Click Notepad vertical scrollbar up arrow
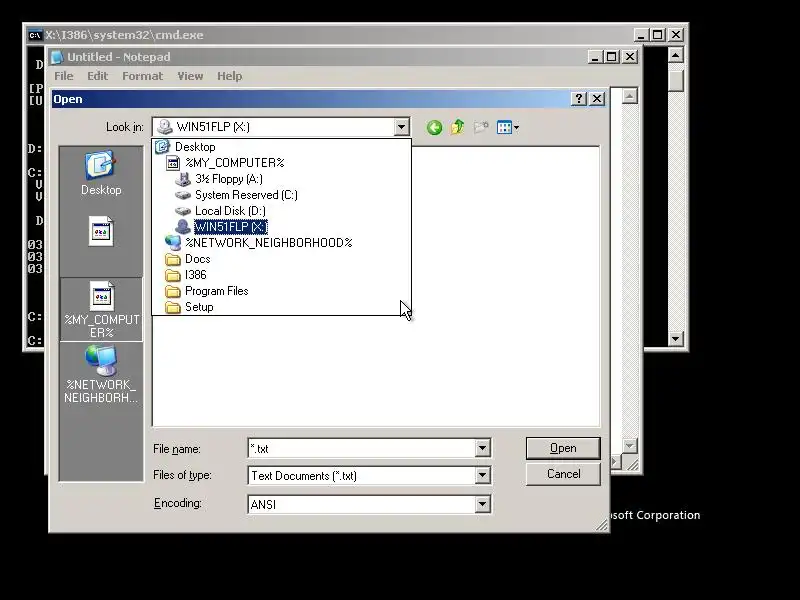Image resolution: width=800 pixels, height=600 pixels. tap(630, 96)
